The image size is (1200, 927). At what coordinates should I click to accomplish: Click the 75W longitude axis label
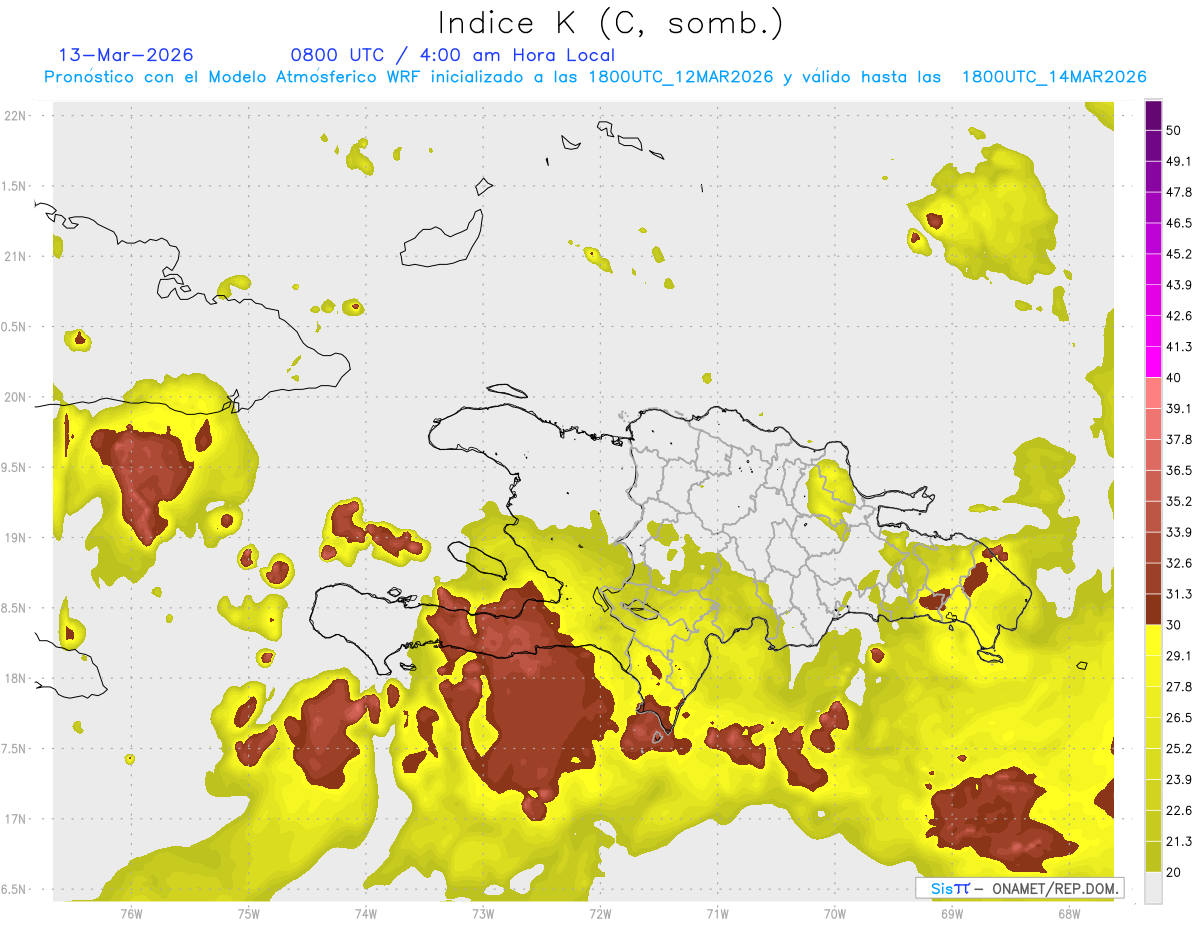coord(249,913)
